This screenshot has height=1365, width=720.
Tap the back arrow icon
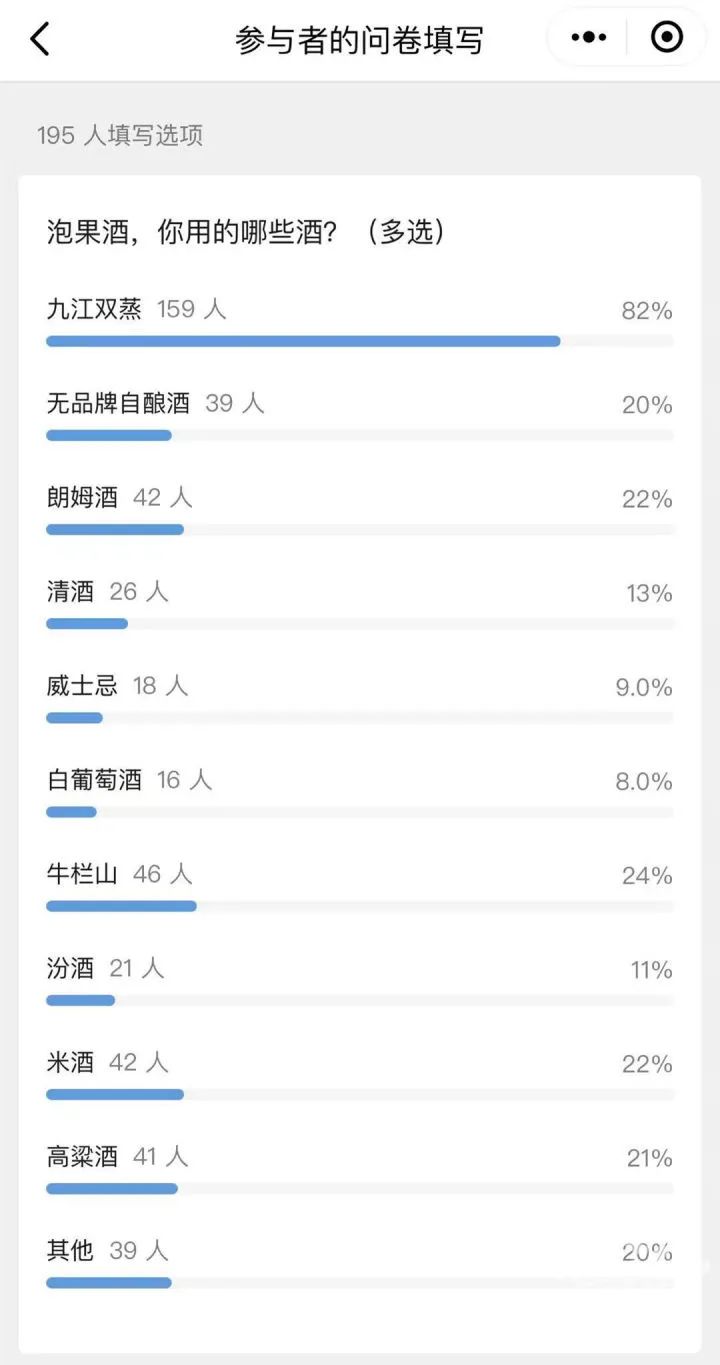pyautogui.click(x=40, y=39)
